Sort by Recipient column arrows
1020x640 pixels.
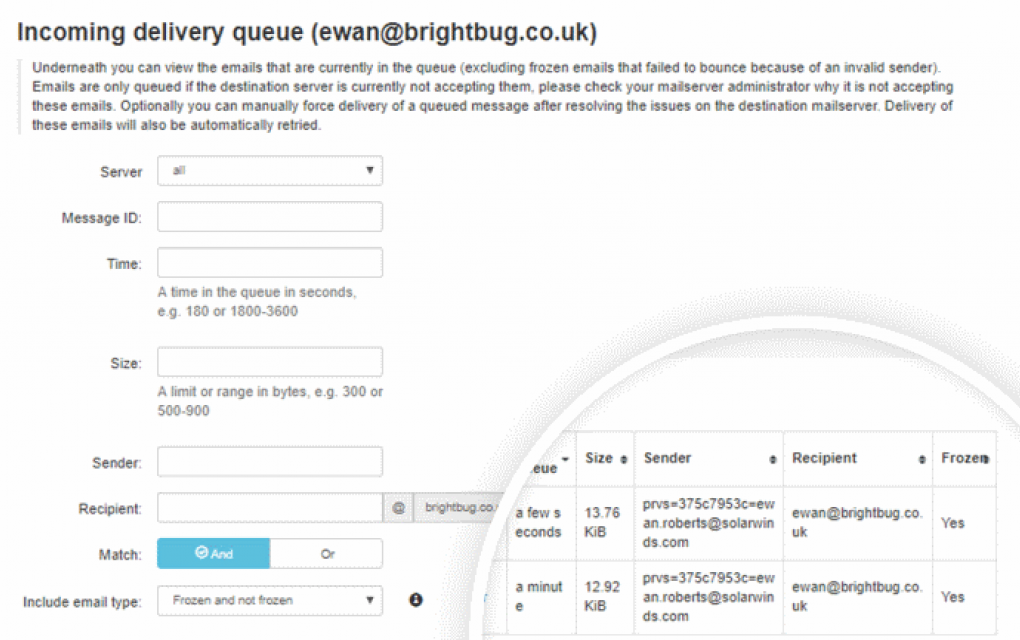(x=921, y=459)
